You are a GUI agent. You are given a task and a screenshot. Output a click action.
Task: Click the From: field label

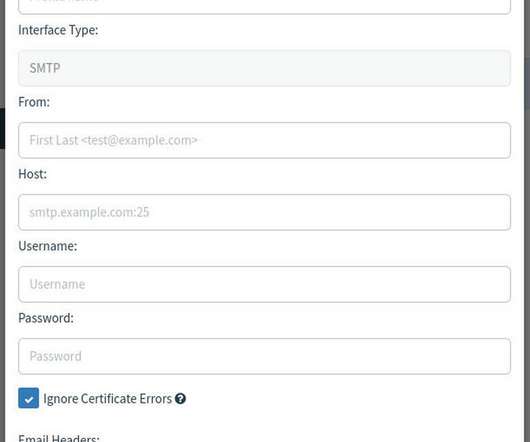point(34,102)
